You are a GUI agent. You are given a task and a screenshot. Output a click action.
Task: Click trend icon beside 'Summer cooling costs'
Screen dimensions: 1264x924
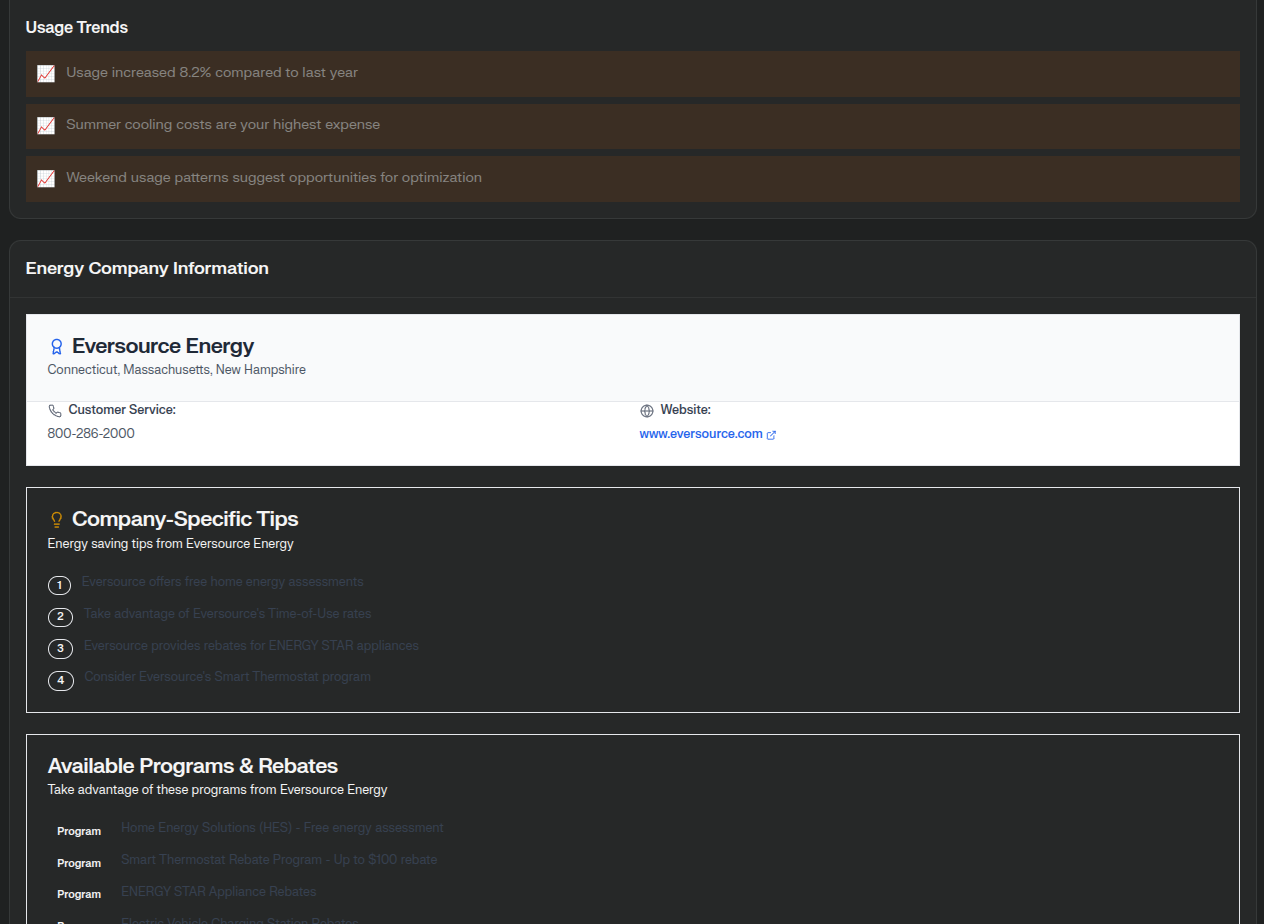46,126
